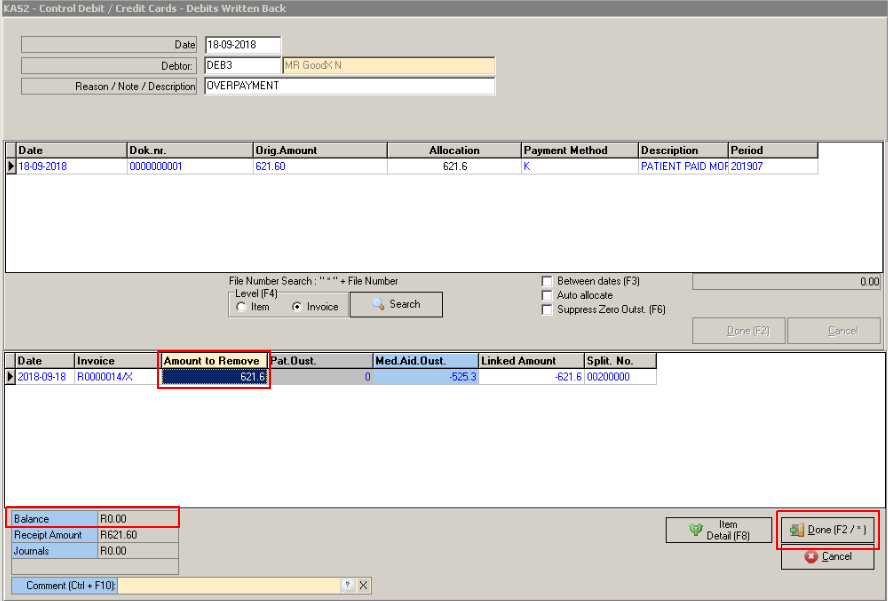Choose the Invoice level radio button
The image size is (888, 601).
click(x=297, y=307)
